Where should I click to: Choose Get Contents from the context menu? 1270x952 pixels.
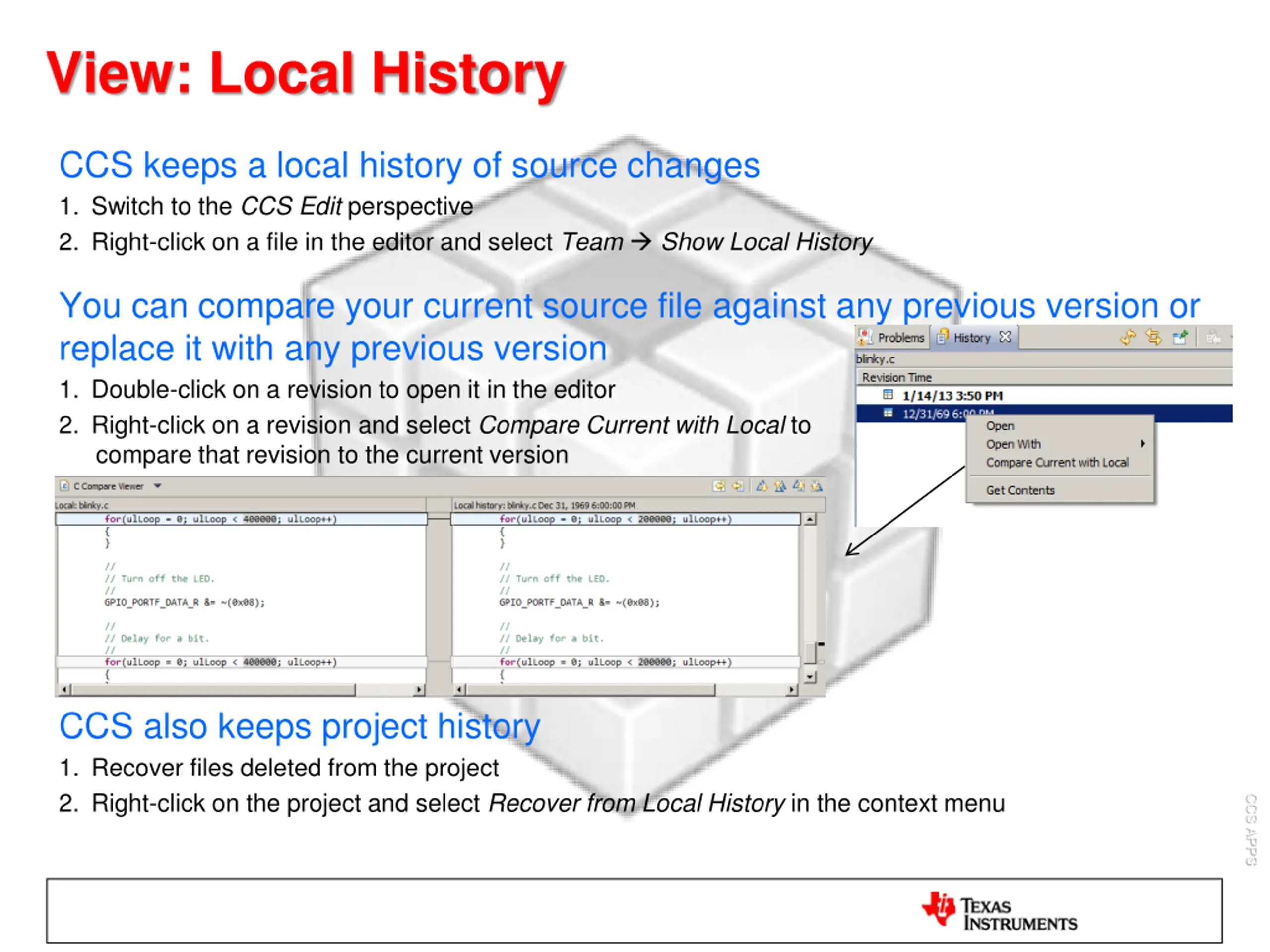pyautogui.click(x=1020, y=491)
